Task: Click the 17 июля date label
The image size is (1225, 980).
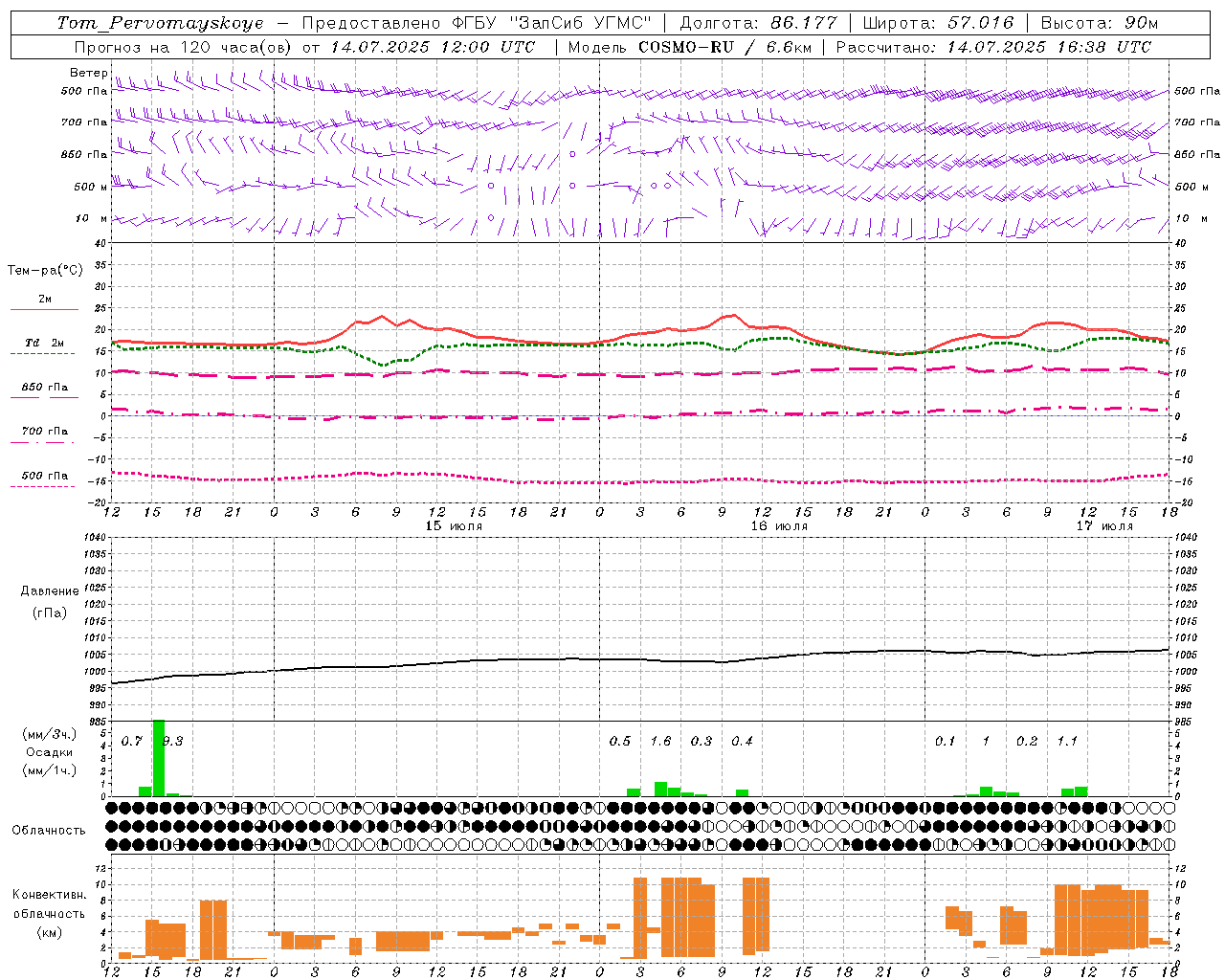Action: coord(1104,526)
